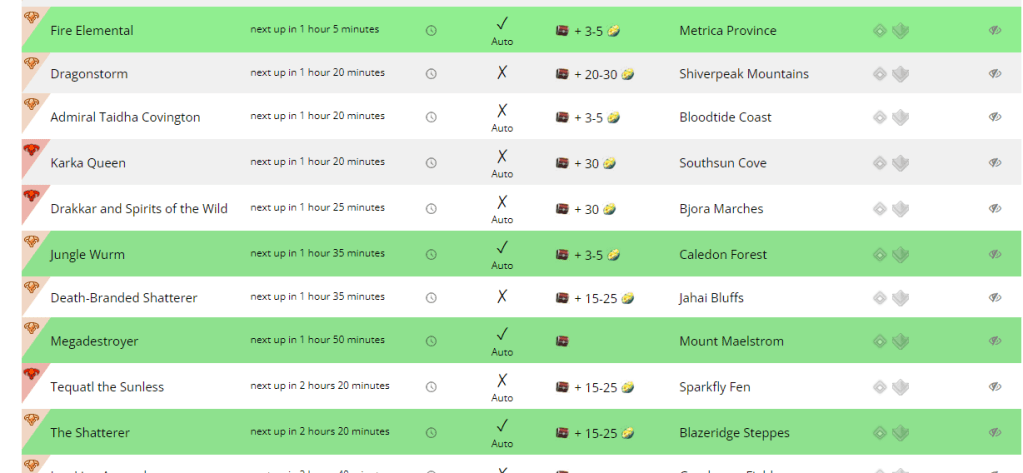Image resolution: width=1023 pixels, height=473 pixels.
Task: Open the Jungle Wurm boss name
Action: (x=88, y=255)
